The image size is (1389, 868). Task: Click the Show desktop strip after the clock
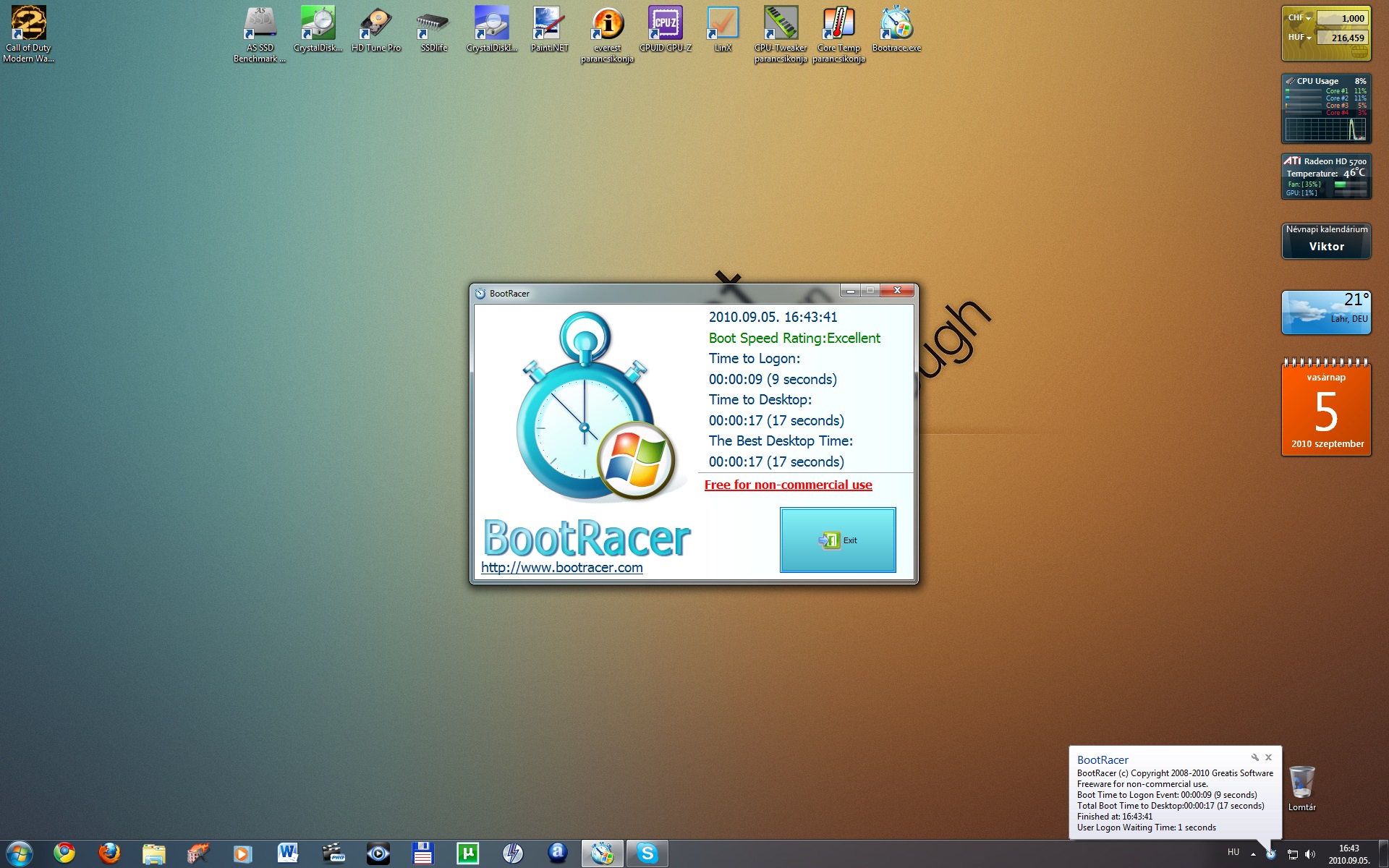pyautogui.click(x=1383, y=854)
